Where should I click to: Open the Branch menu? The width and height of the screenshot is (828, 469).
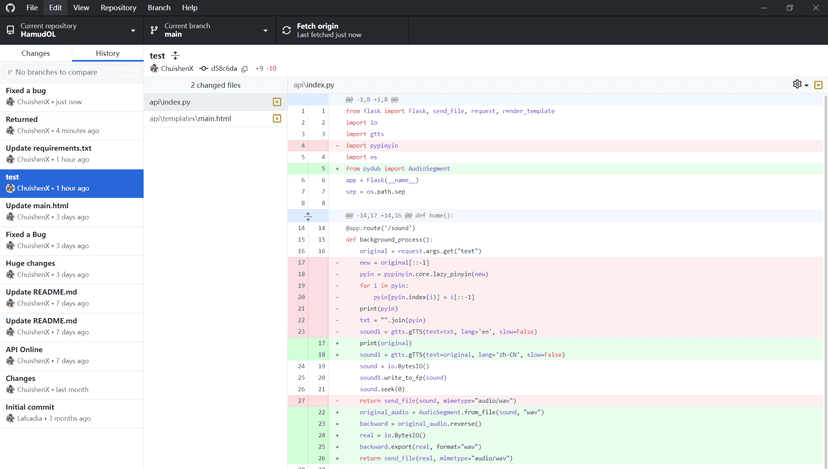point(159,8)
